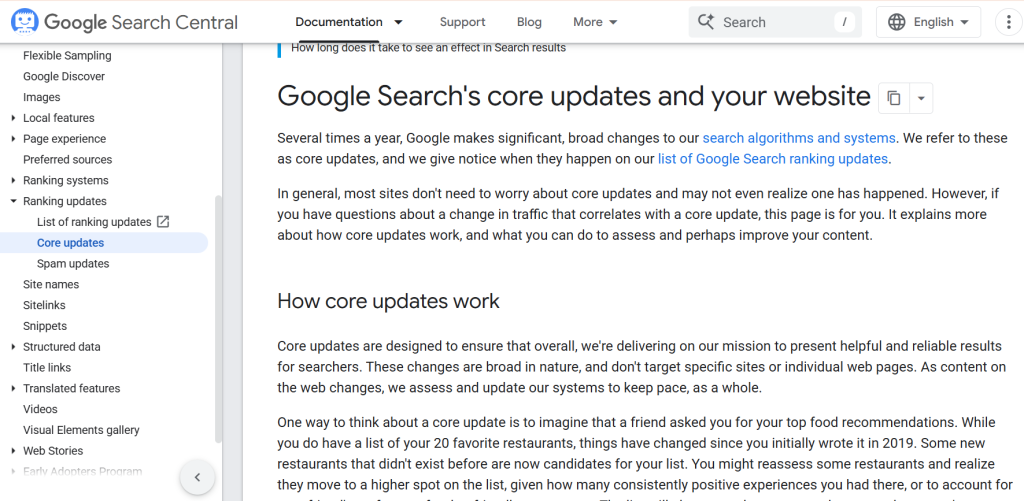The image size is (1024, 501).
Task: Click the sidebar vertical scrollbar
Action: tap(219, 300)
